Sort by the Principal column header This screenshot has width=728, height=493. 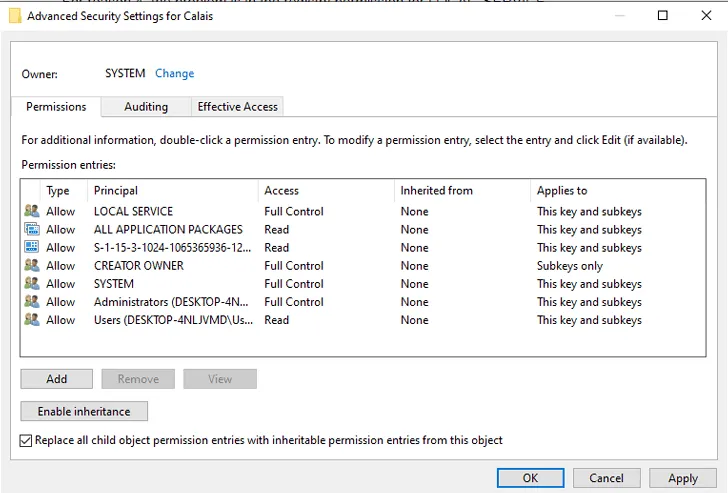173,190
